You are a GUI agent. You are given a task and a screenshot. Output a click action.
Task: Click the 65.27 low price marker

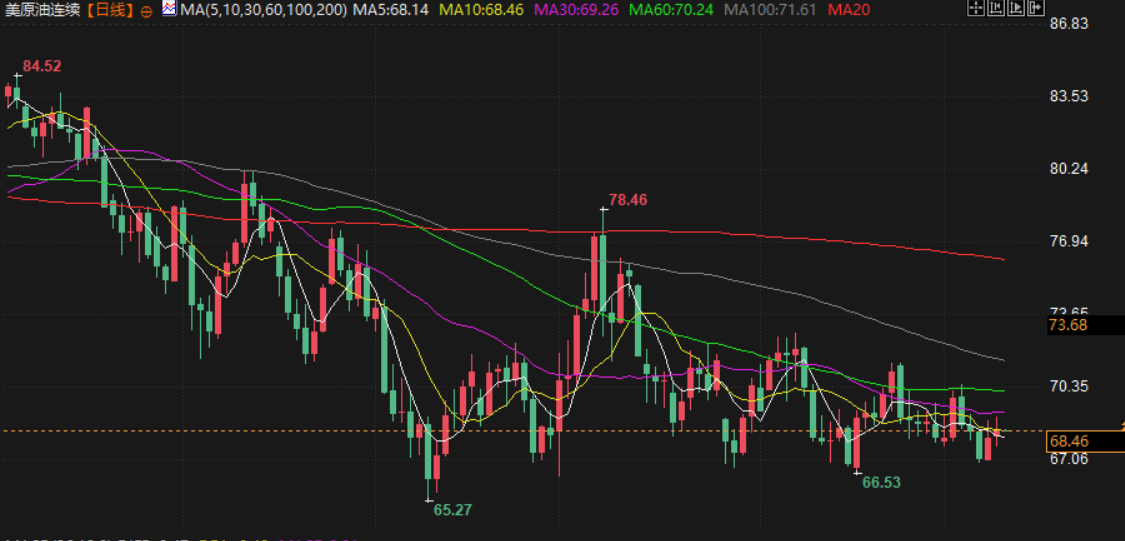pos(453,510)
